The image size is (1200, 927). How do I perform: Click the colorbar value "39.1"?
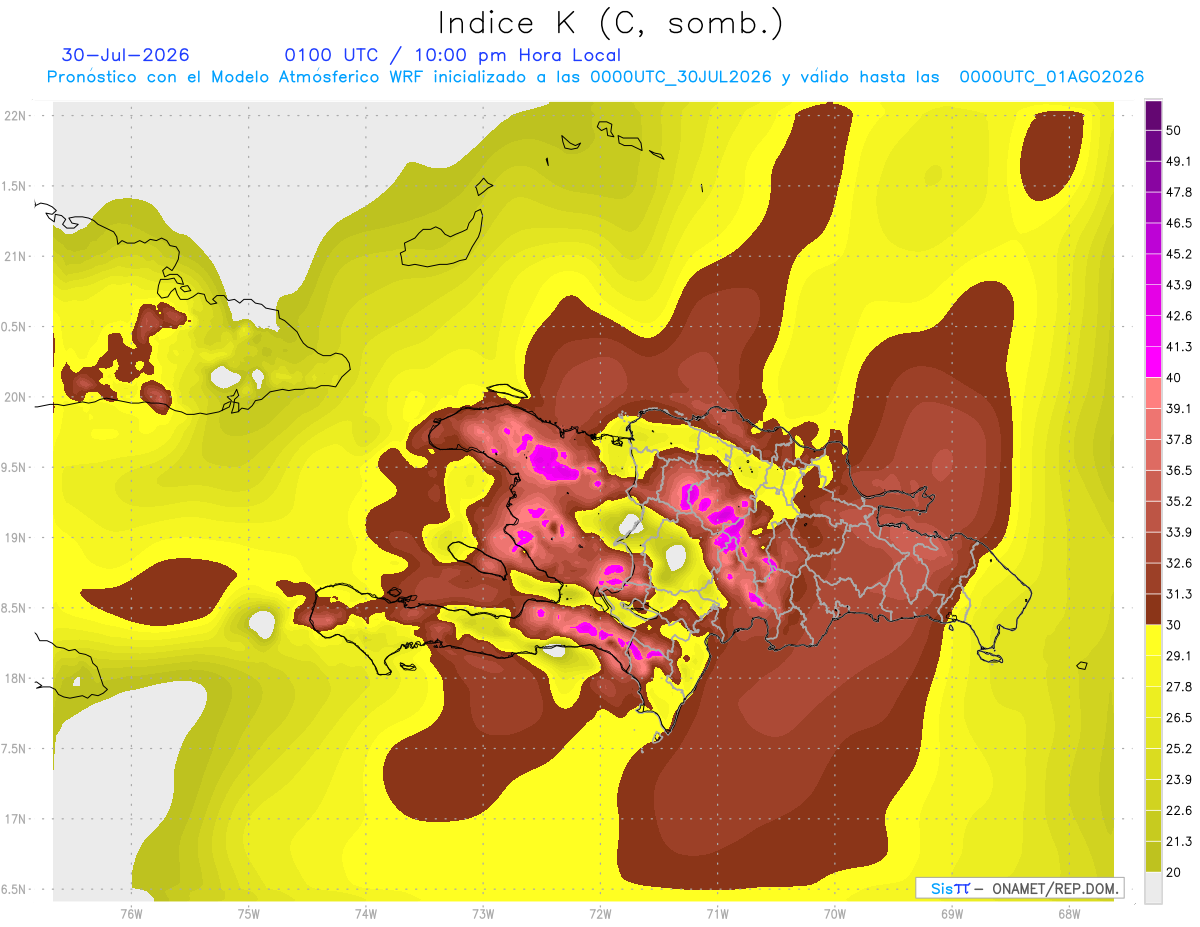pos(1179,408)
